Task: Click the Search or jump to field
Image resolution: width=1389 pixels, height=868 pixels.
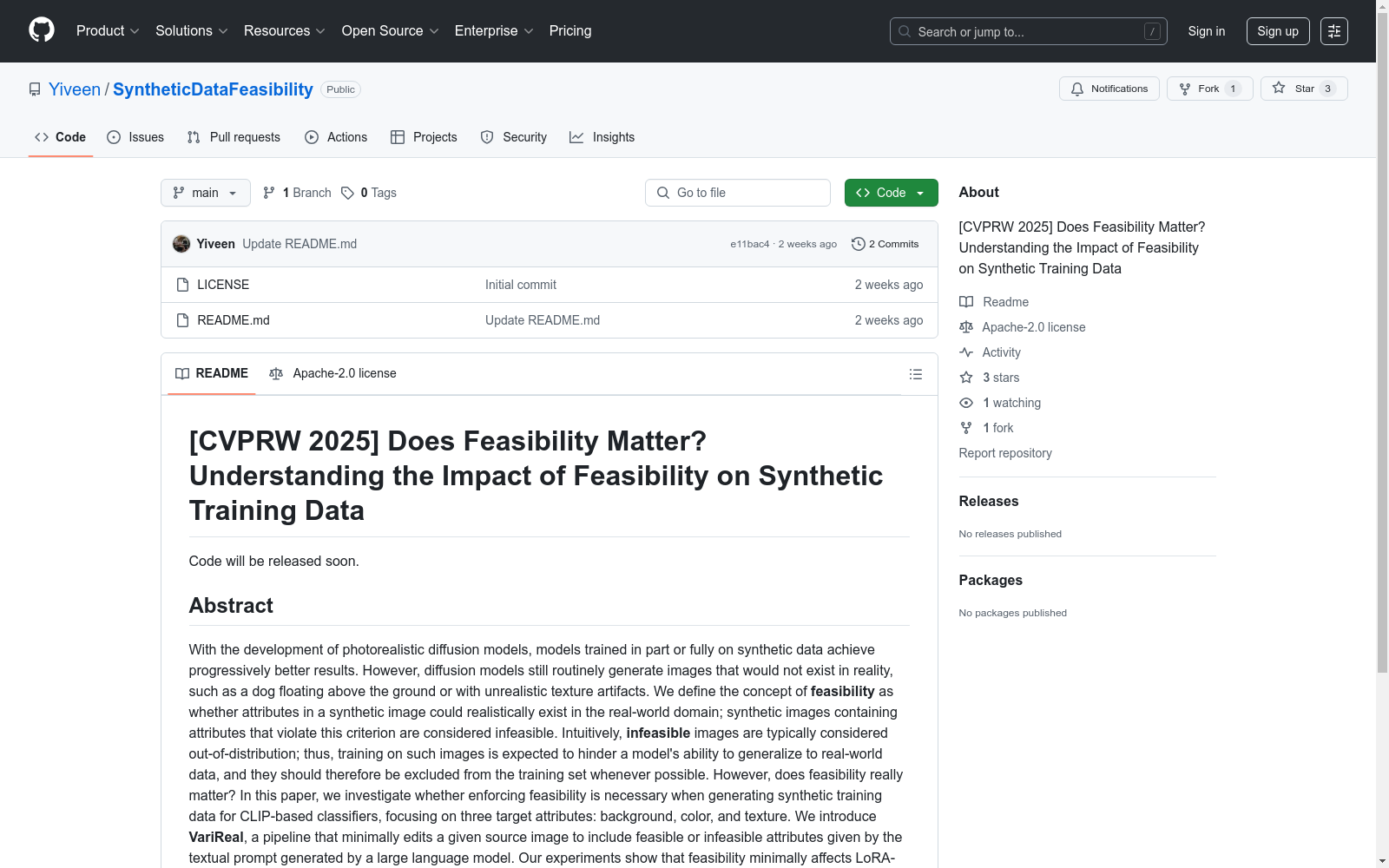Action: pyautogui.click(x=1029, y=31)
